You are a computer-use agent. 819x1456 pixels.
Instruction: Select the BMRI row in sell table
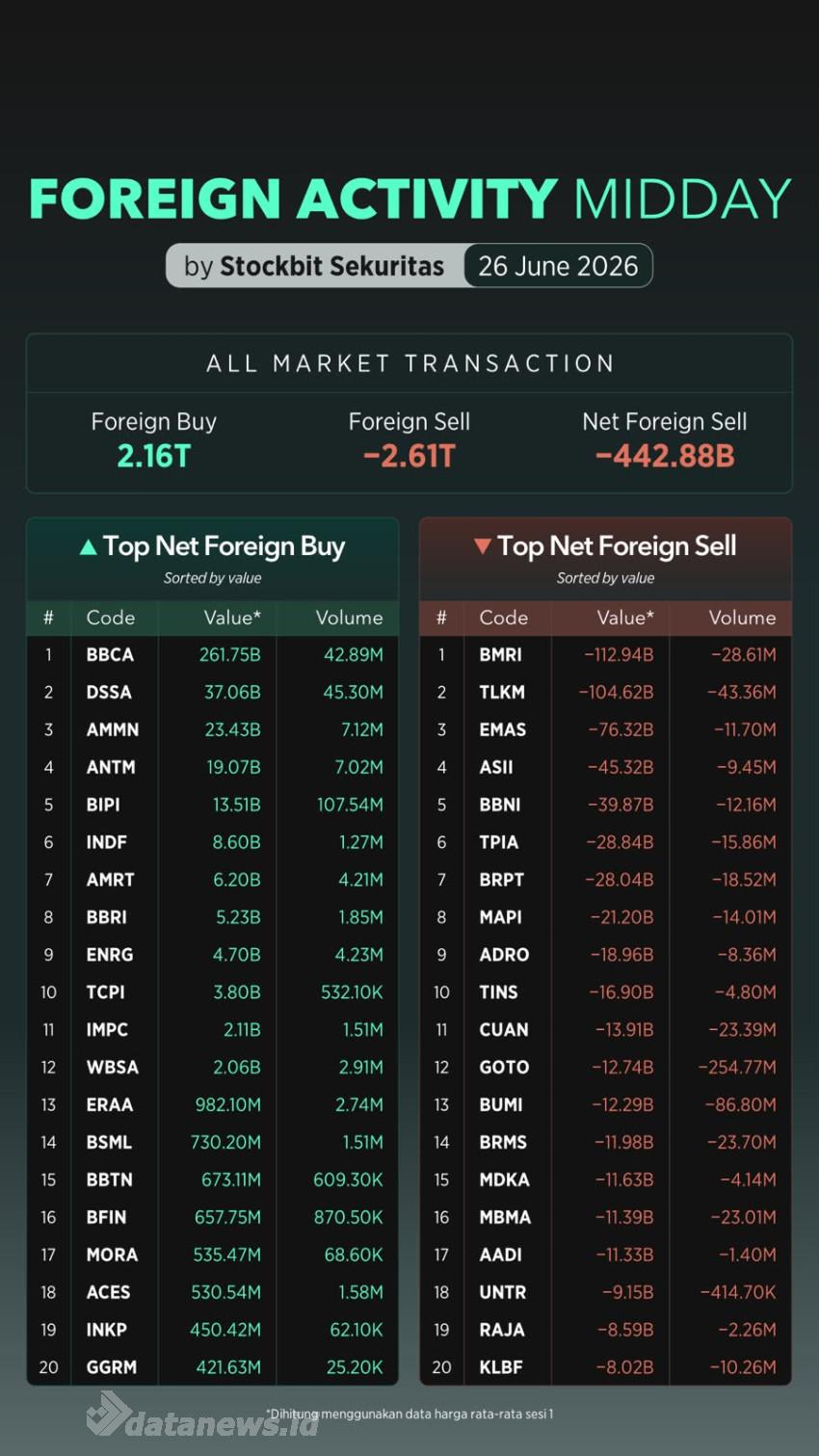coord(606,654)
